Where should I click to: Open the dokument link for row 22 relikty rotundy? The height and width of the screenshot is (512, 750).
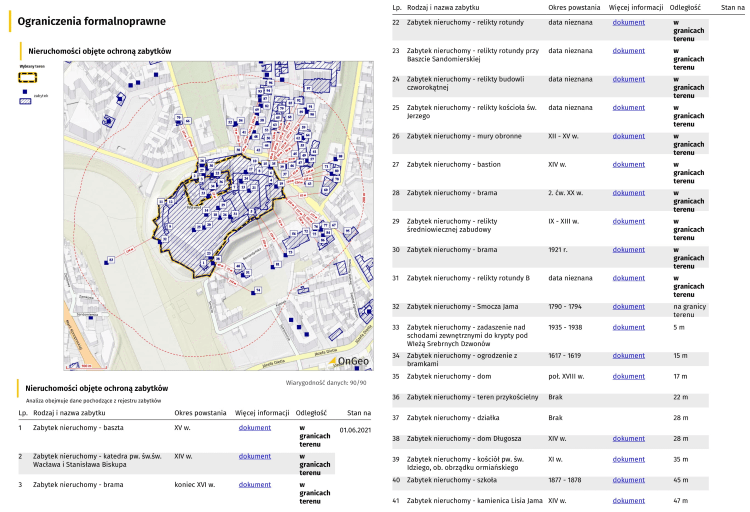(629, 22)
